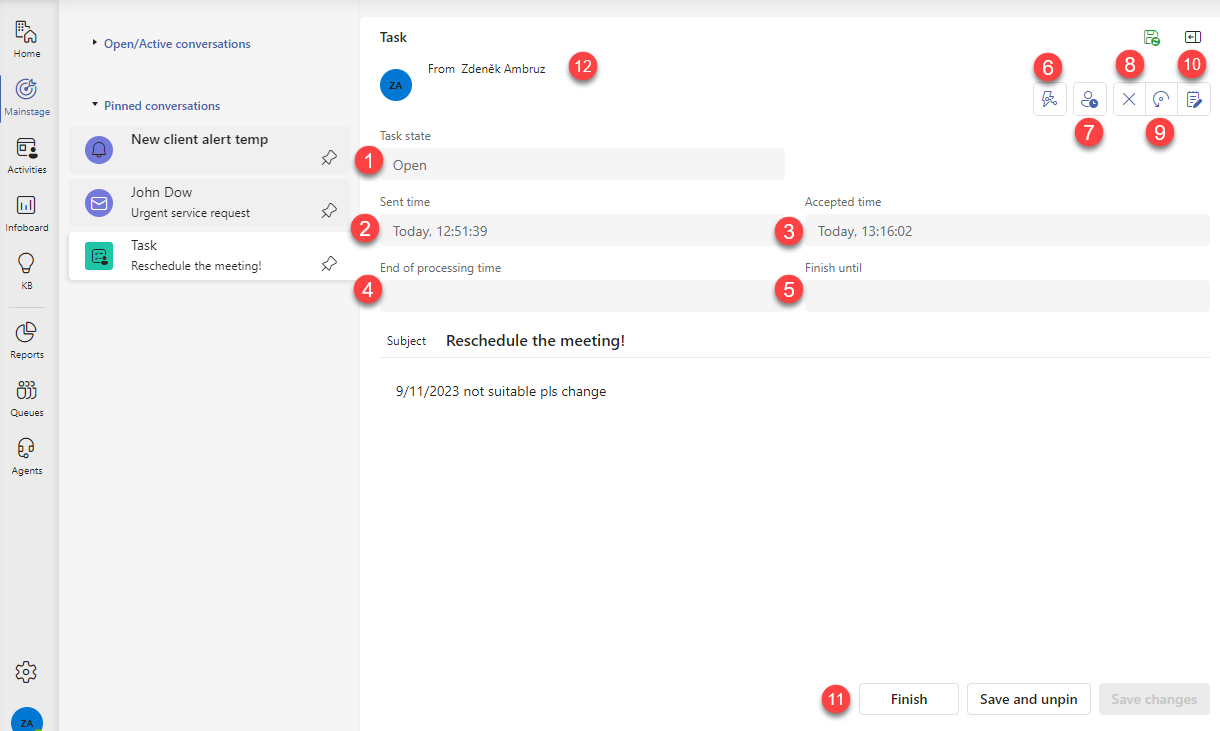Click the circular arrow icon in task toolbar
Viewport: 1220px width, 731px height.
1161,99
